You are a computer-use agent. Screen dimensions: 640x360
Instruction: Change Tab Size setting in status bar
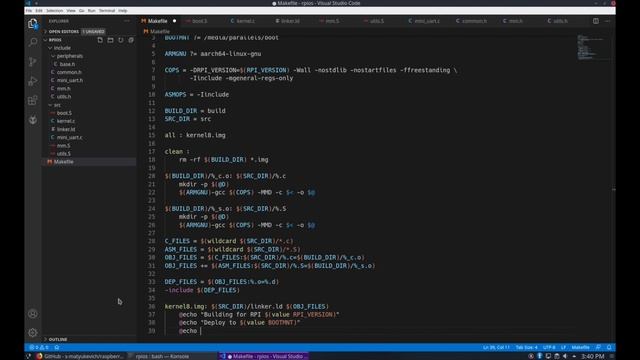[x=526, y=347]
